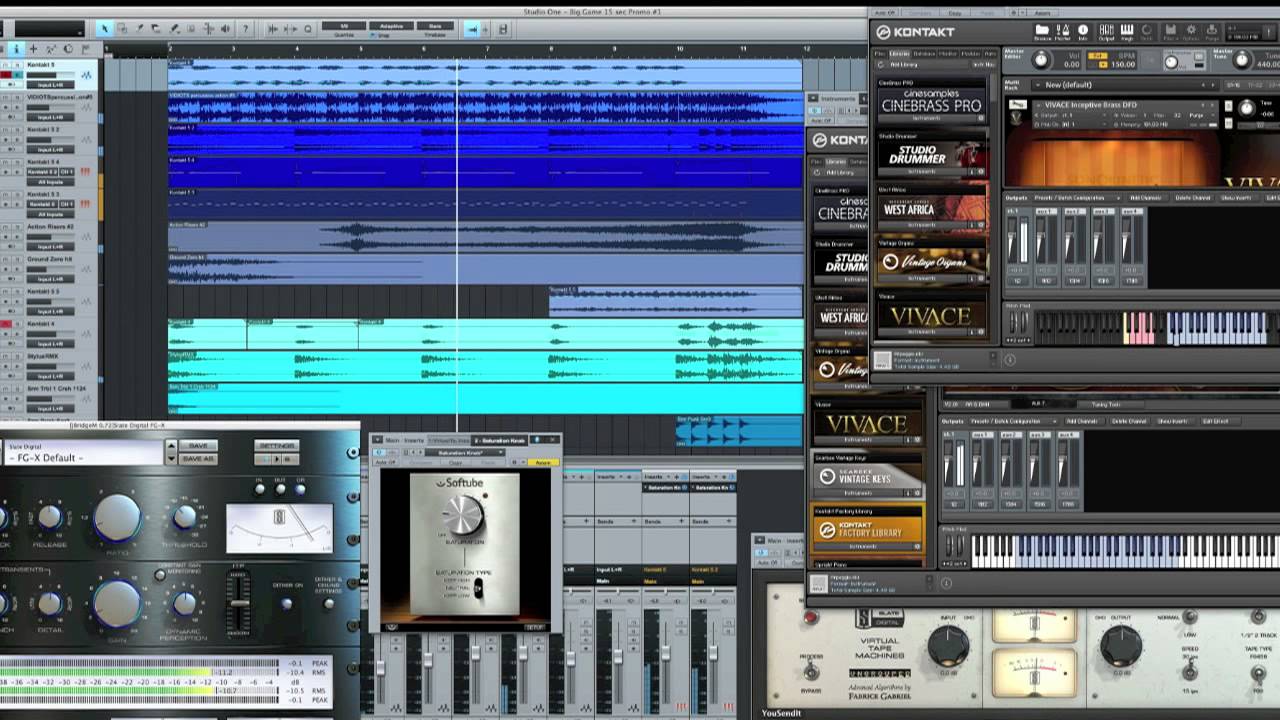Open the Softube Setup button icon
Viewport: 1280px width, 720px height.
pyautogui.click(x=535, y=627)
